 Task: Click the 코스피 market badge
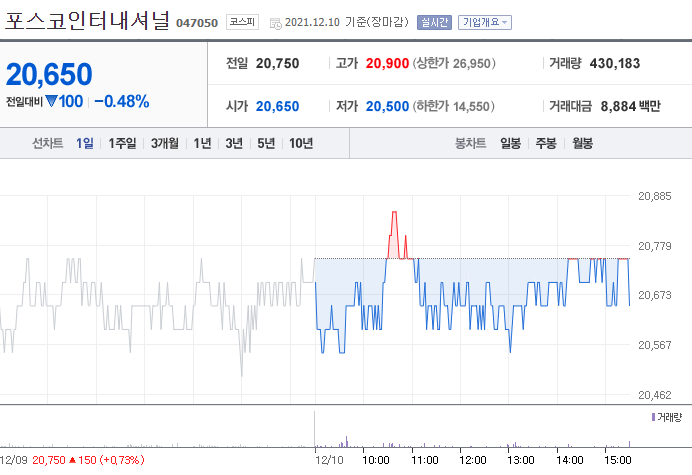(242, 22)
